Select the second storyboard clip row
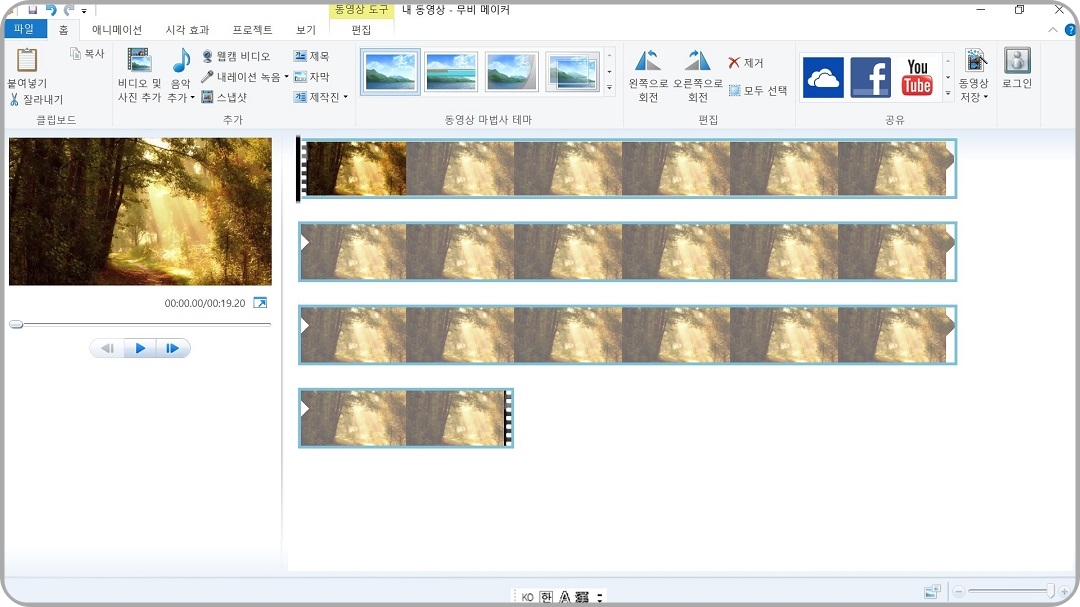The image size is (1080, 607). point(627,251)
